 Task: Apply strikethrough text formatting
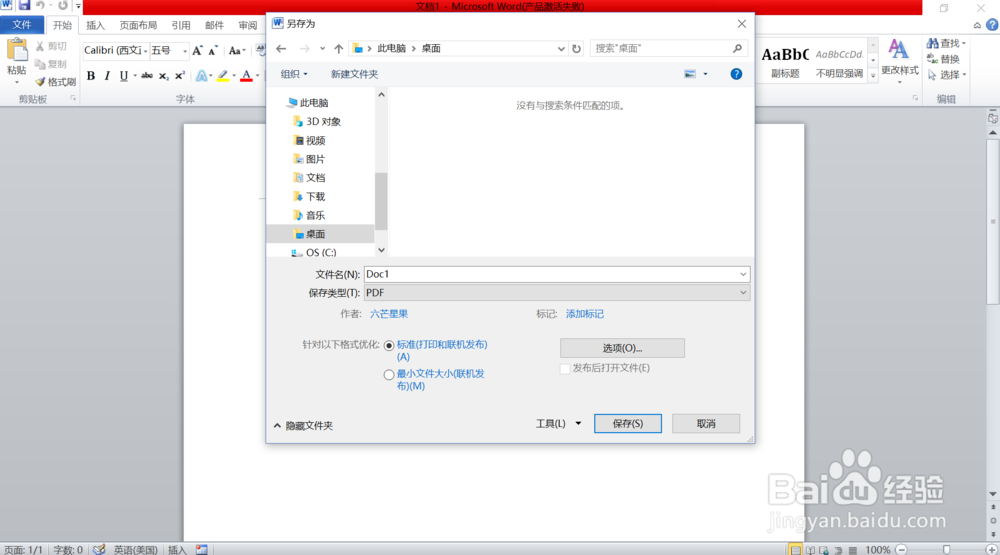coord(147,76)
